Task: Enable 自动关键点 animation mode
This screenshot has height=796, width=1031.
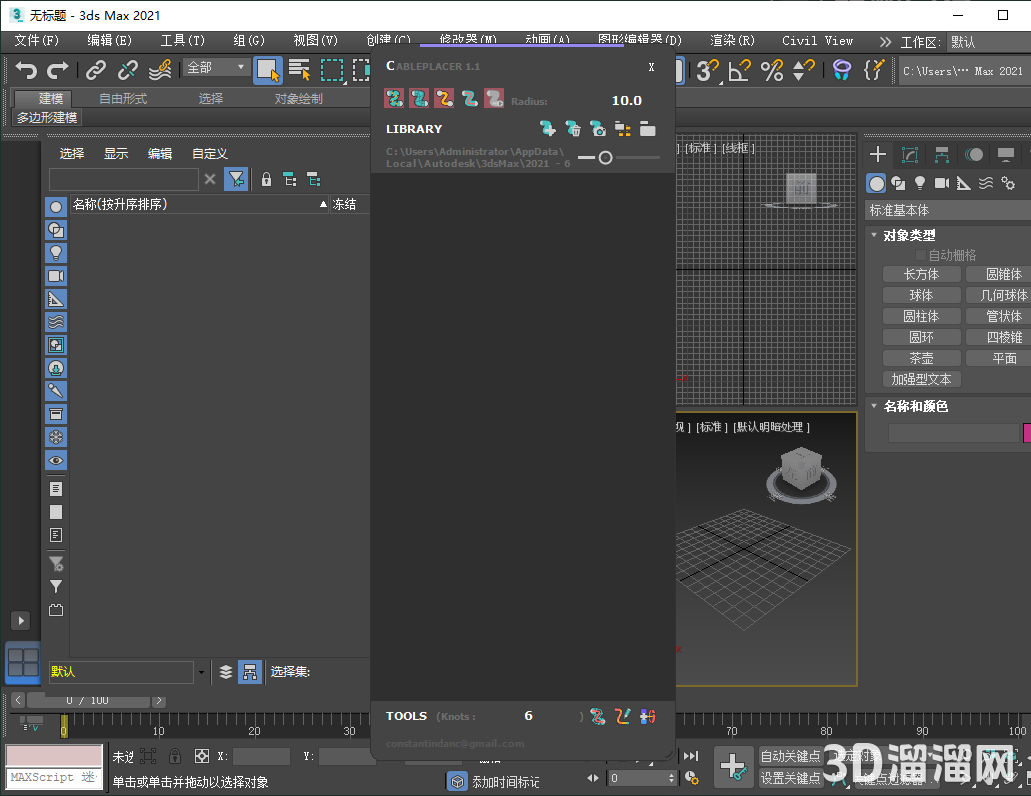Action: (789, 757)
